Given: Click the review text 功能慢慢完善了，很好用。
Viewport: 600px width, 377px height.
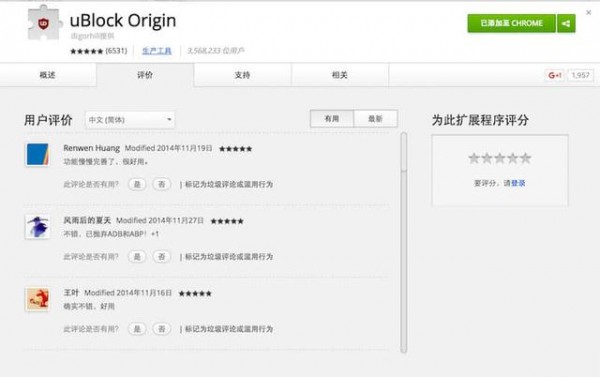Looking at the screenshot, I should [x=106, y=162].
